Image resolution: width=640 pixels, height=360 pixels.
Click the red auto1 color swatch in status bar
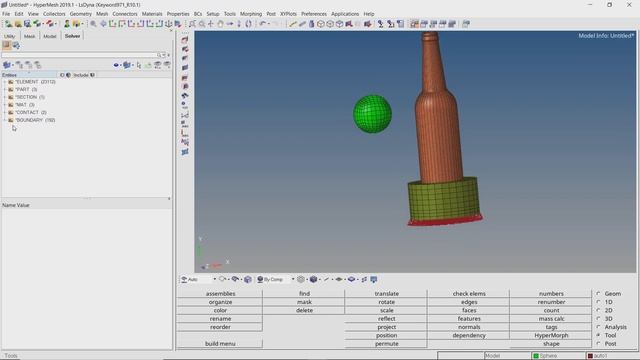(x=590, y=356)
